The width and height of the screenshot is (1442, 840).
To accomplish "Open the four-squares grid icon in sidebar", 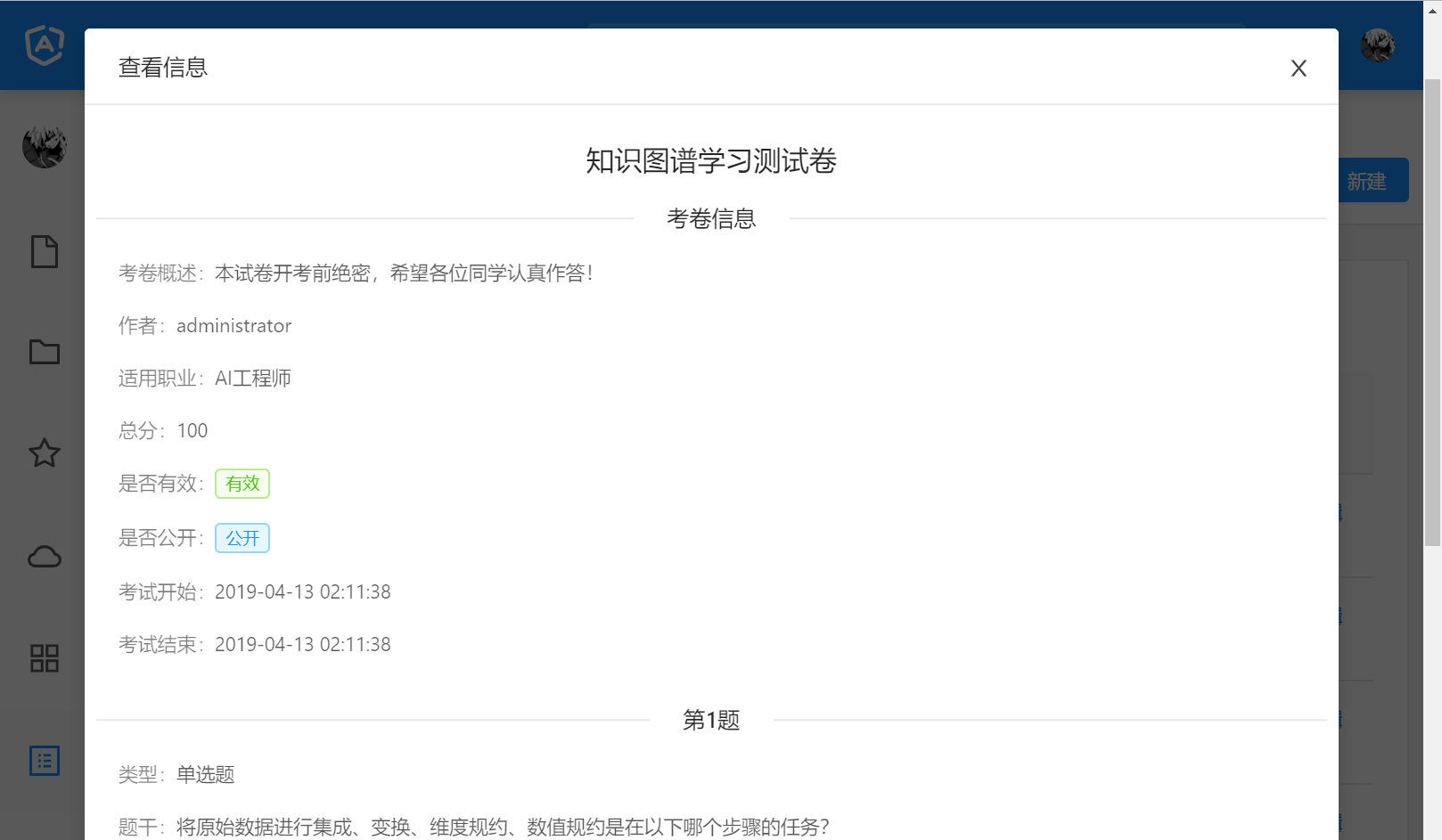I will click(45, 658).
